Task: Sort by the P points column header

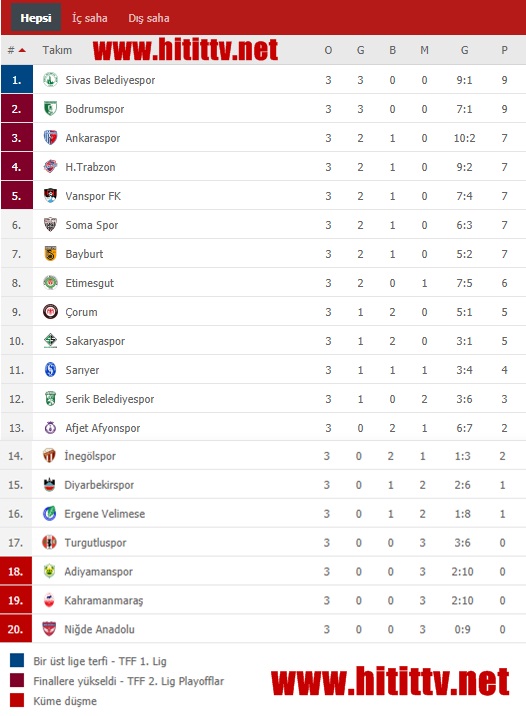Action: 504,50
